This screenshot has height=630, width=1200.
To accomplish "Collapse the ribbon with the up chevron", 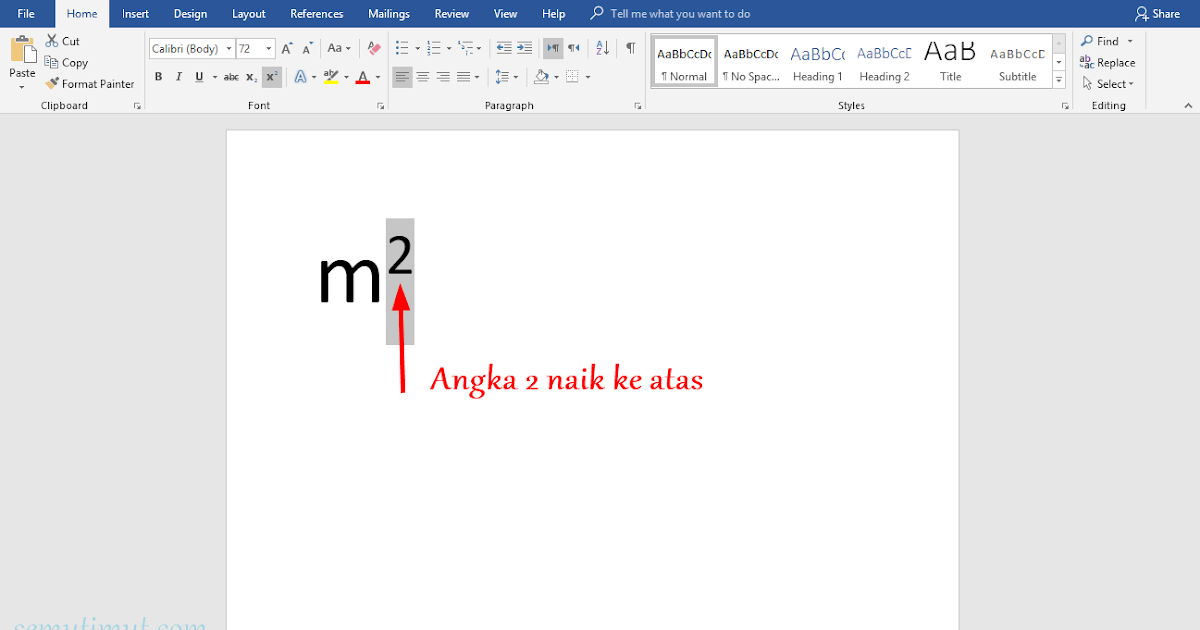I will click(1188, 105).
